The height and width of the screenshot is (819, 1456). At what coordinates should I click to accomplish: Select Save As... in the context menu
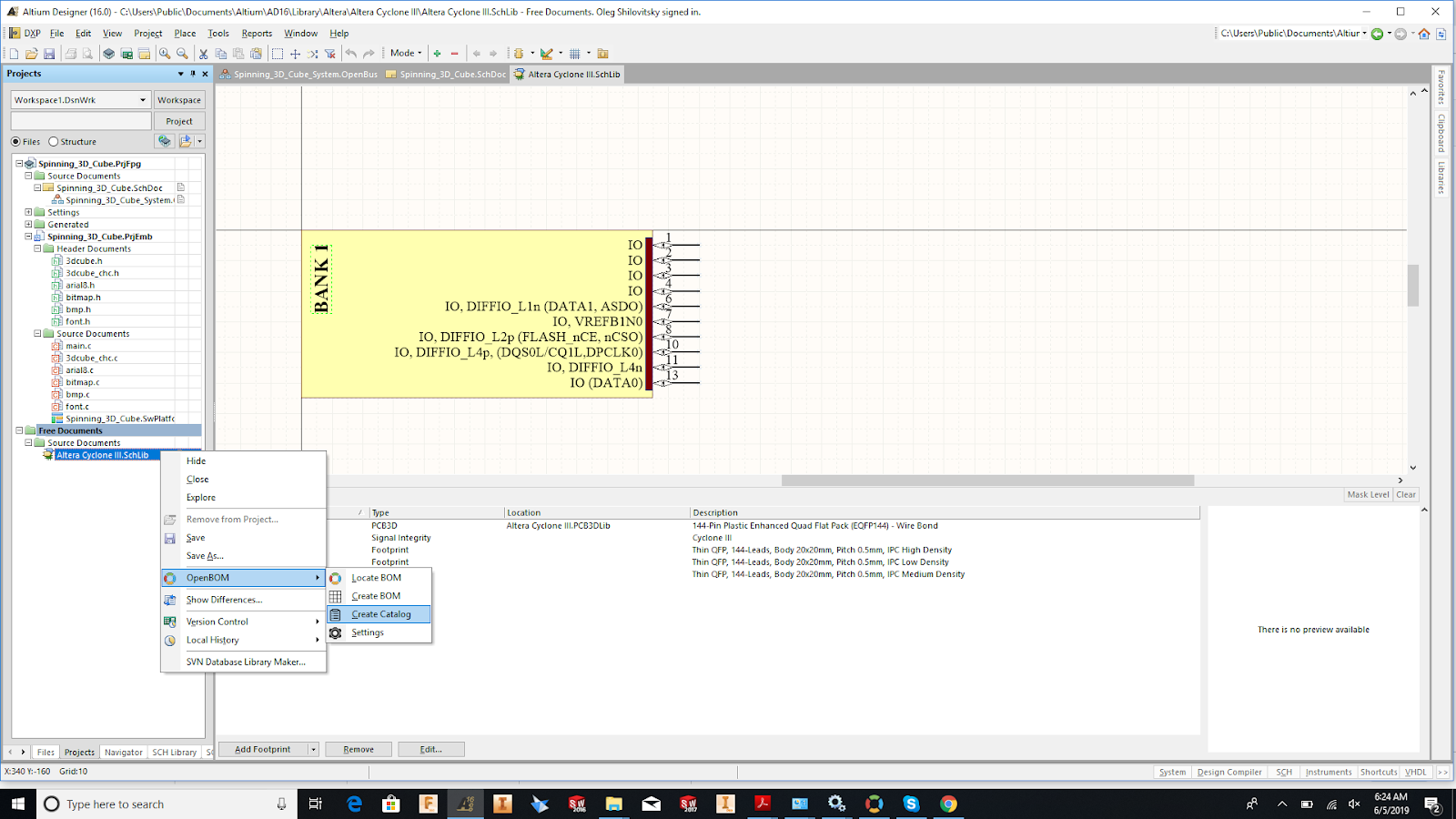(x=205, y=556)
